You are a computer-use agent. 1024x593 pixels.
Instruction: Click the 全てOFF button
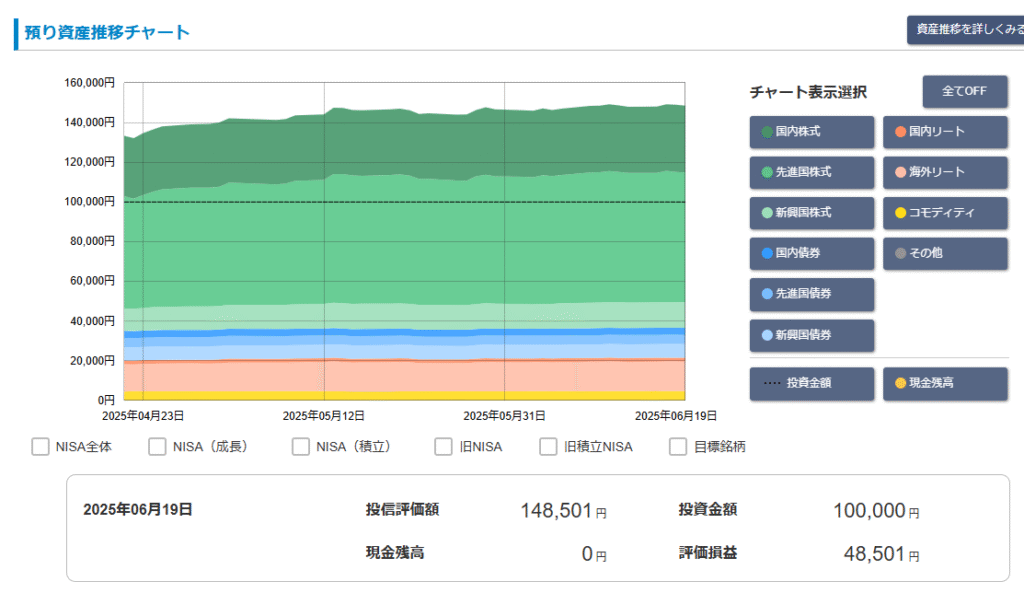click(965, 91)
